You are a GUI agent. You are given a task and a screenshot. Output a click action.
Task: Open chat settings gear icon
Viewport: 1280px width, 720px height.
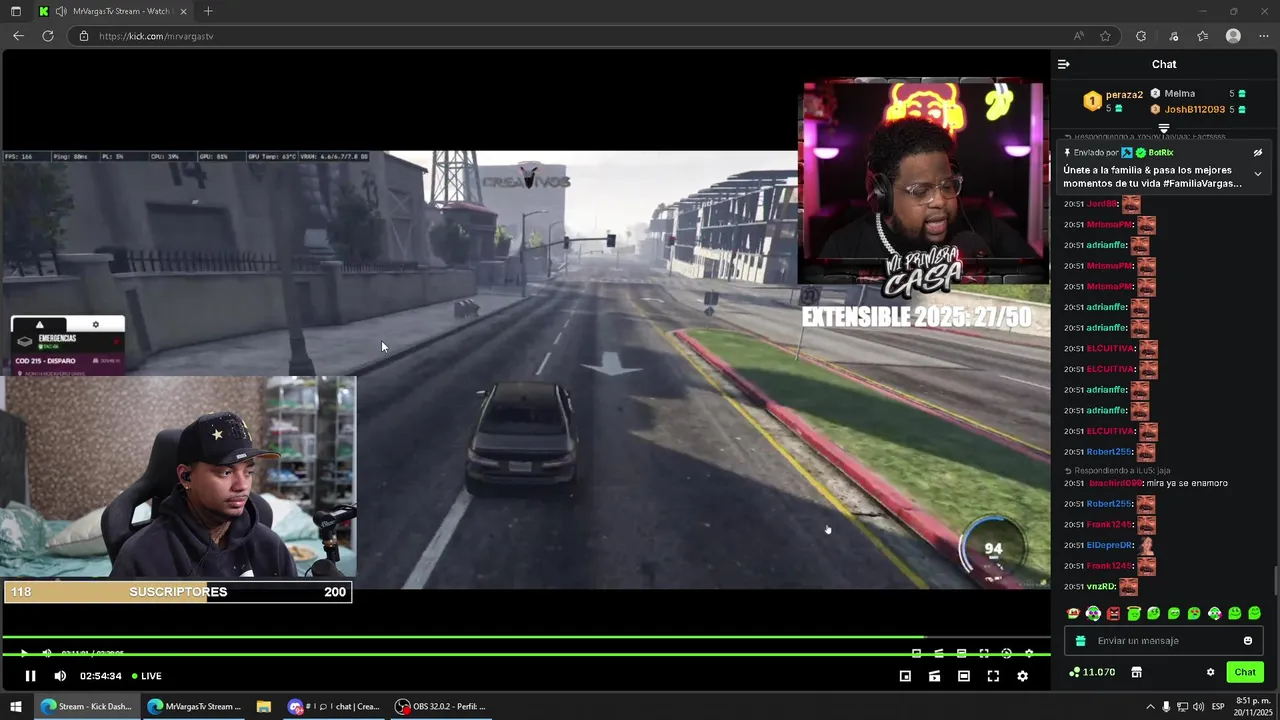point(1210,672)
